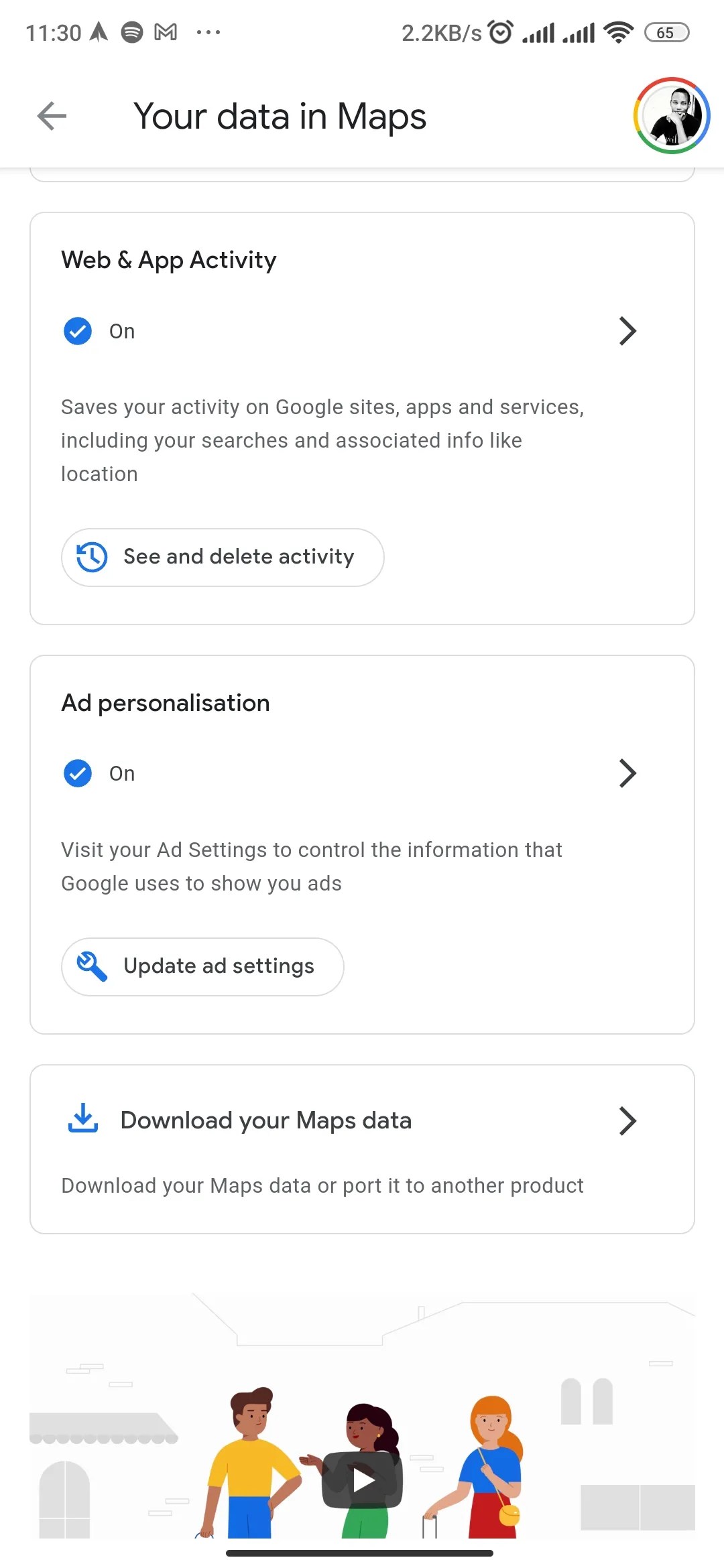Screen dimensions: 724x1568
Task: Toggle the blue checkmark for Web & App Activity
Action: (x=77, y=330)
